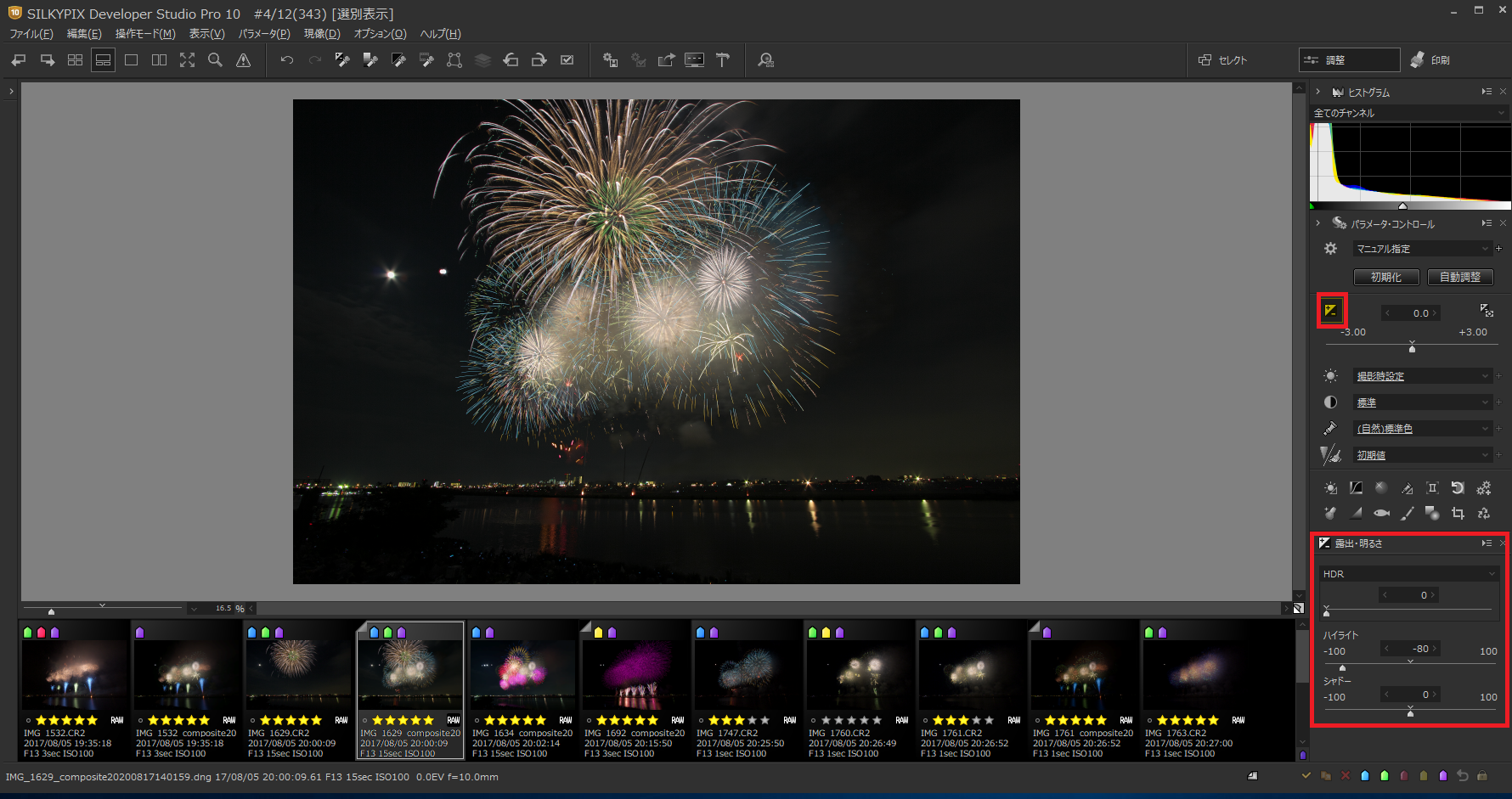1512x799 pixels.
Task: Toggle blue tag mark in status bar
Action: (1365, 776)
